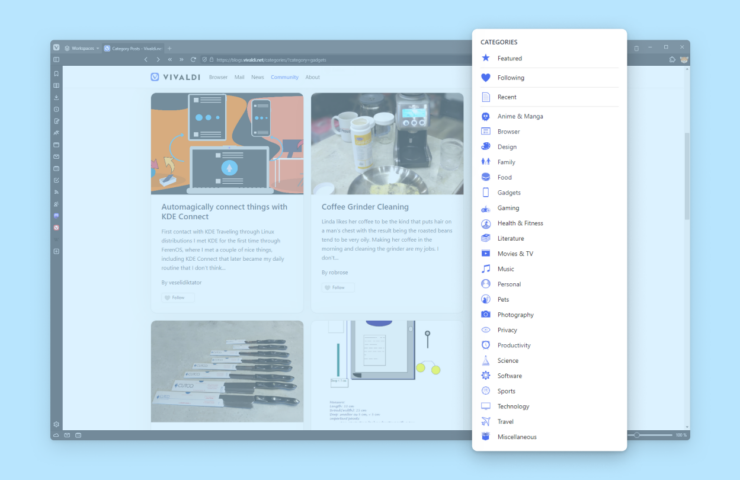Click the Gaming controller icon
The image size is (740, 480).
pyautogui.click(x=486, y=208)
